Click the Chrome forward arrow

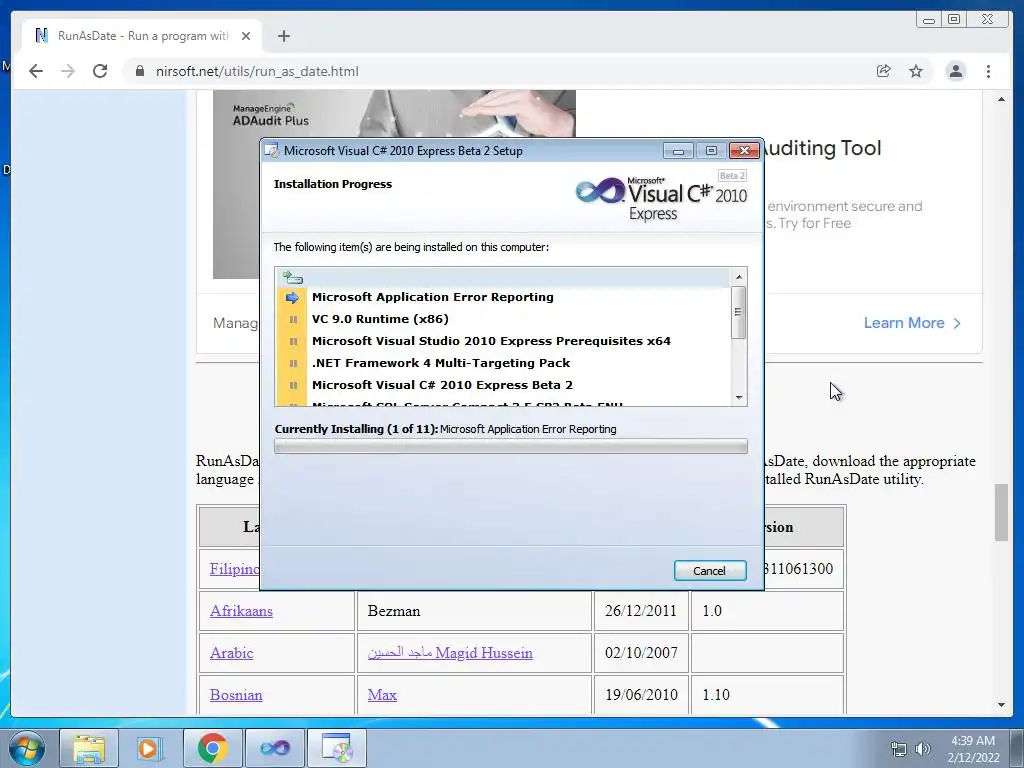(x=68, y=71)
